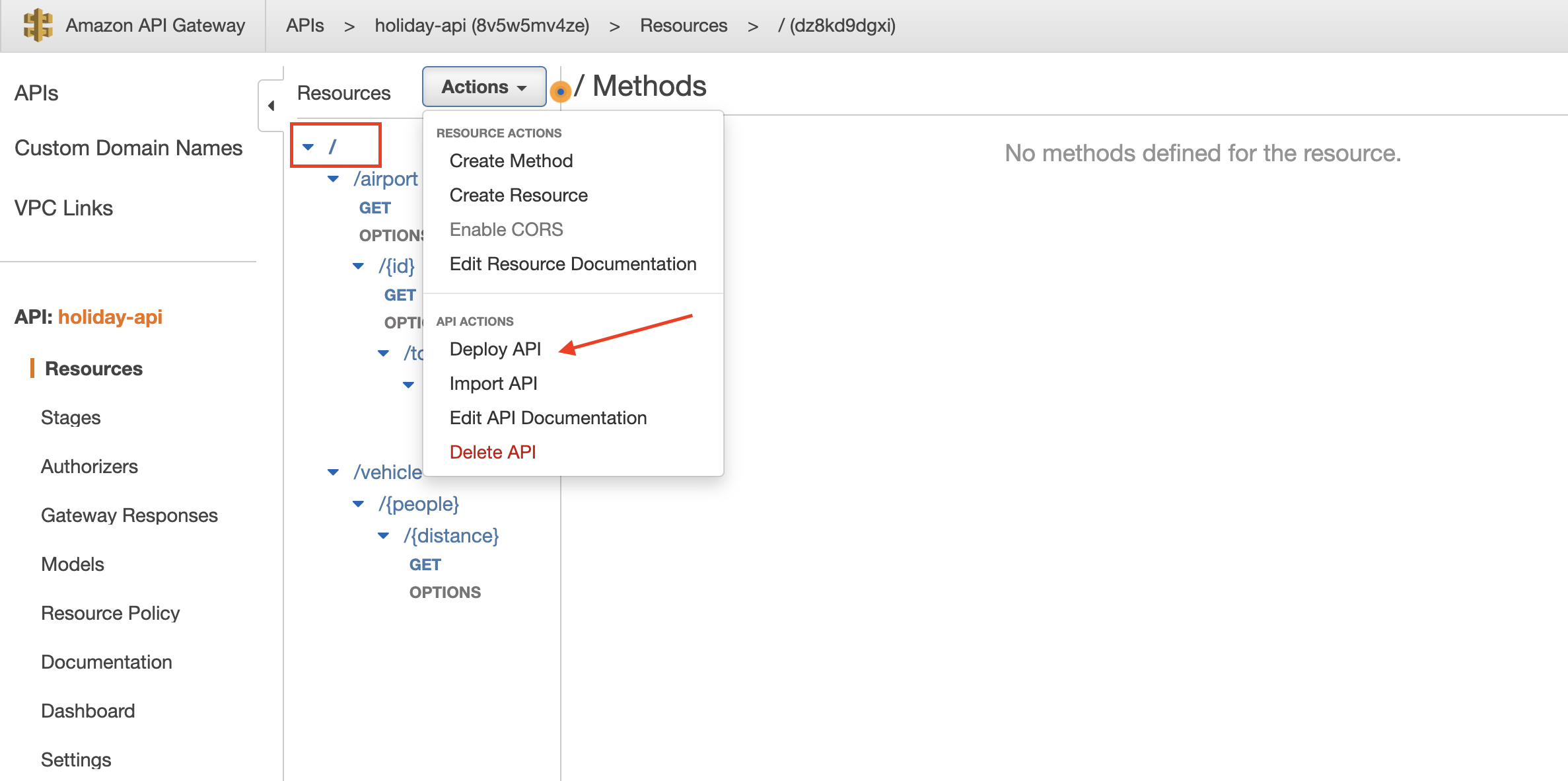Choose Import API menu option

click(x=493, y=383)
